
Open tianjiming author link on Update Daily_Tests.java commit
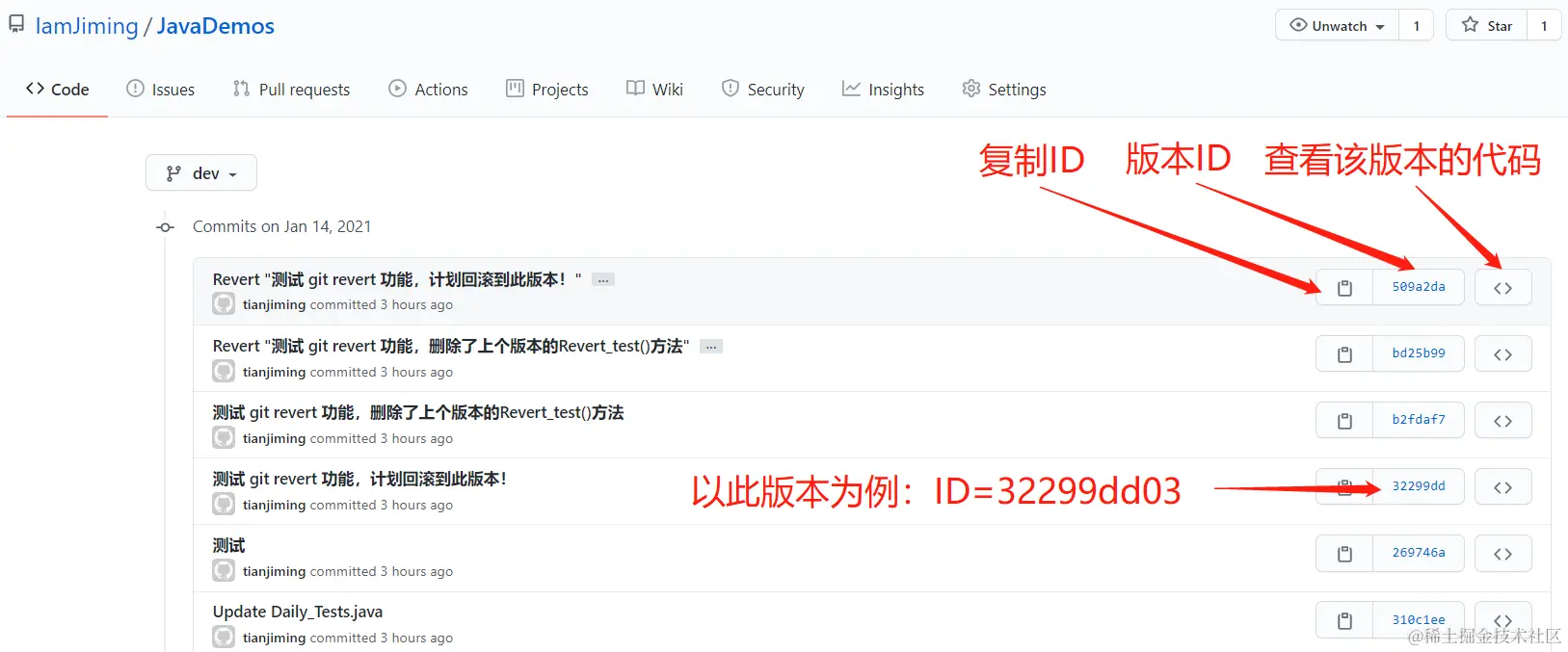[274, 638]
